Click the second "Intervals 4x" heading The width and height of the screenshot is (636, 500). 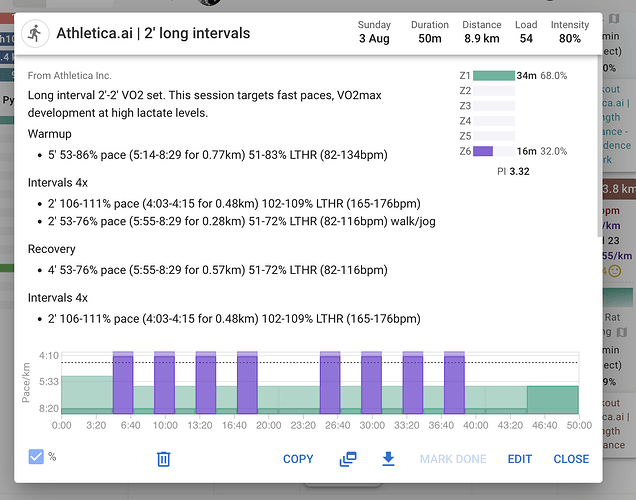pyautogui.click(x=58, y=298)
